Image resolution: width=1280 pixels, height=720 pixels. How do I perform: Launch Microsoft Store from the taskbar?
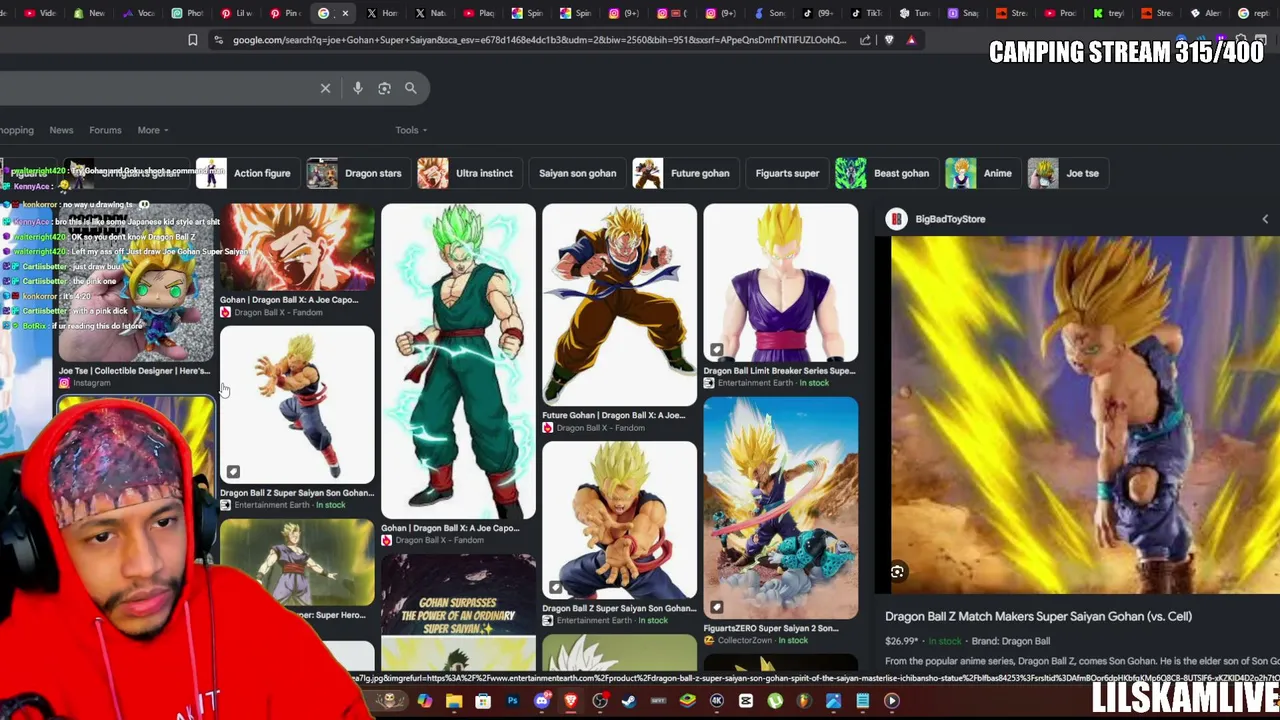click(x=483, y=701)
